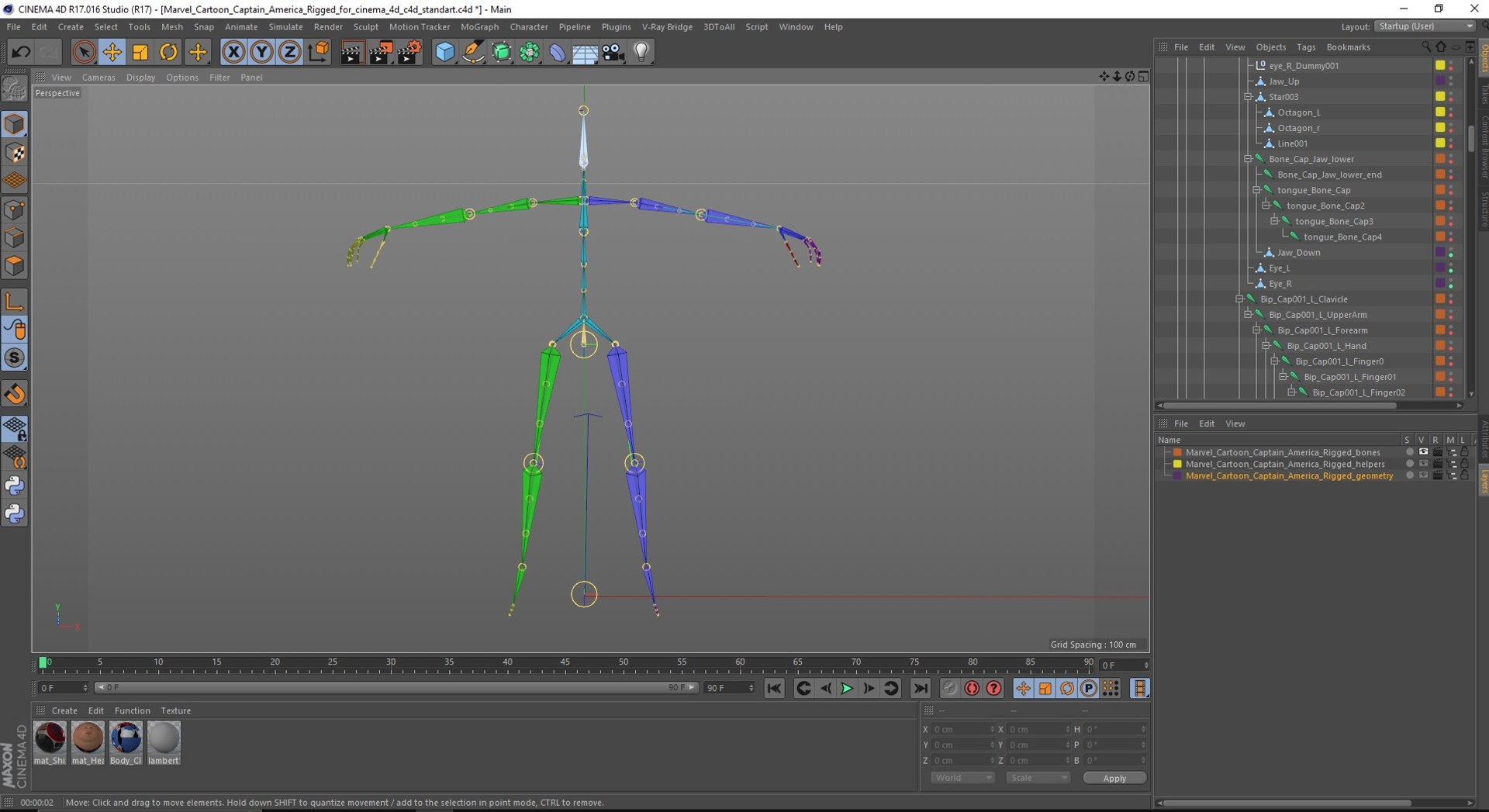
Task: Add a Cube primitive object
Action: 444,52
